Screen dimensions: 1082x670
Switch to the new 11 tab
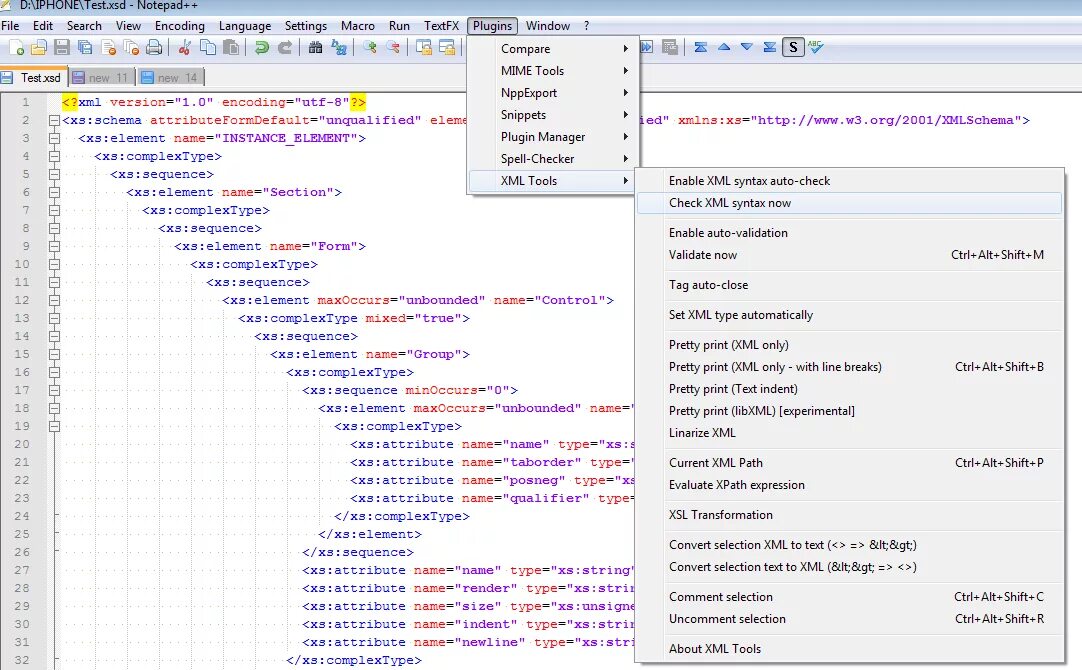click(x=101, y=78)
